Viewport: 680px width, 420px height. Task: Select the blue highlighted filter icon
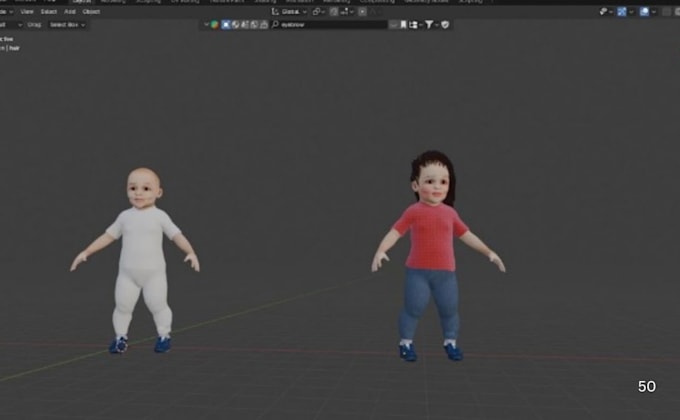226,25
